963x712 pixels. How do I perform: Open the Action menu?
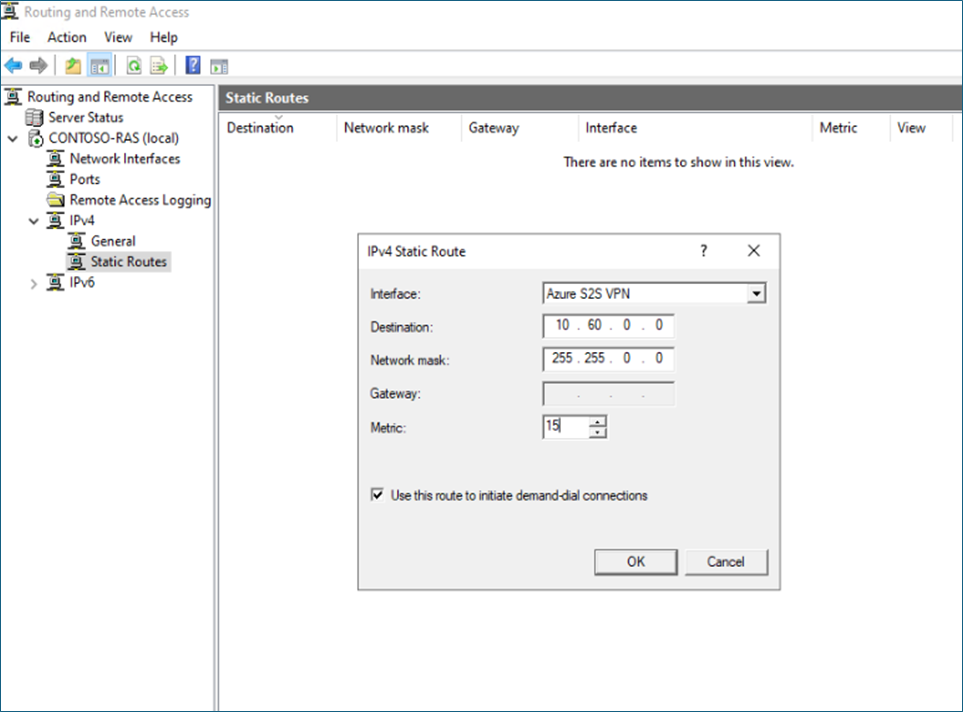[x=67, y=37]
